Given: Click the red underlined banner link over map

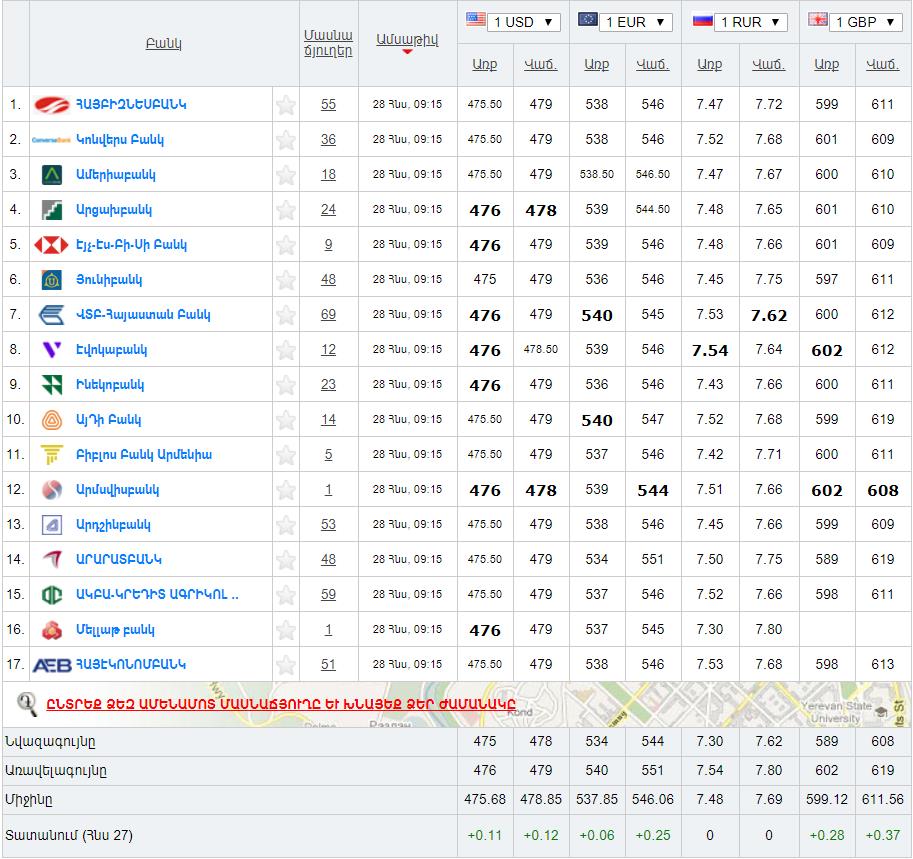Looking at the screenshot, I should 281,703.
